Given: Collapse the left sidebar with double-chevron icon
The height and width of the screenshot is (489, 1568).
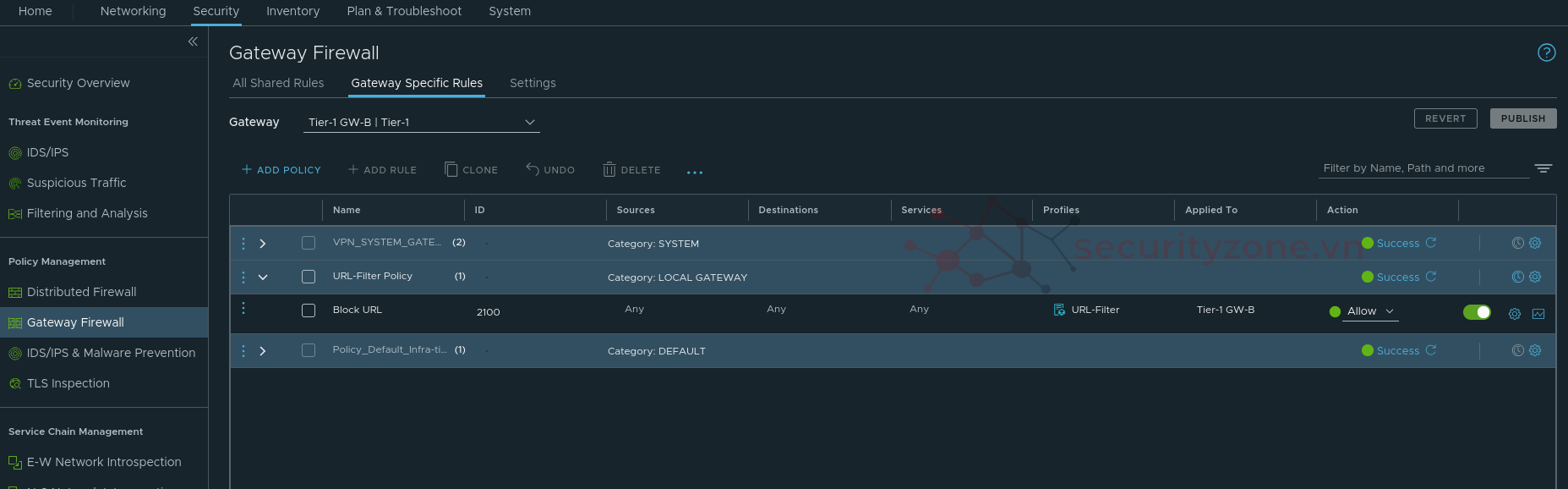Looking at the screenshot, I should click(x=193, y=41).
